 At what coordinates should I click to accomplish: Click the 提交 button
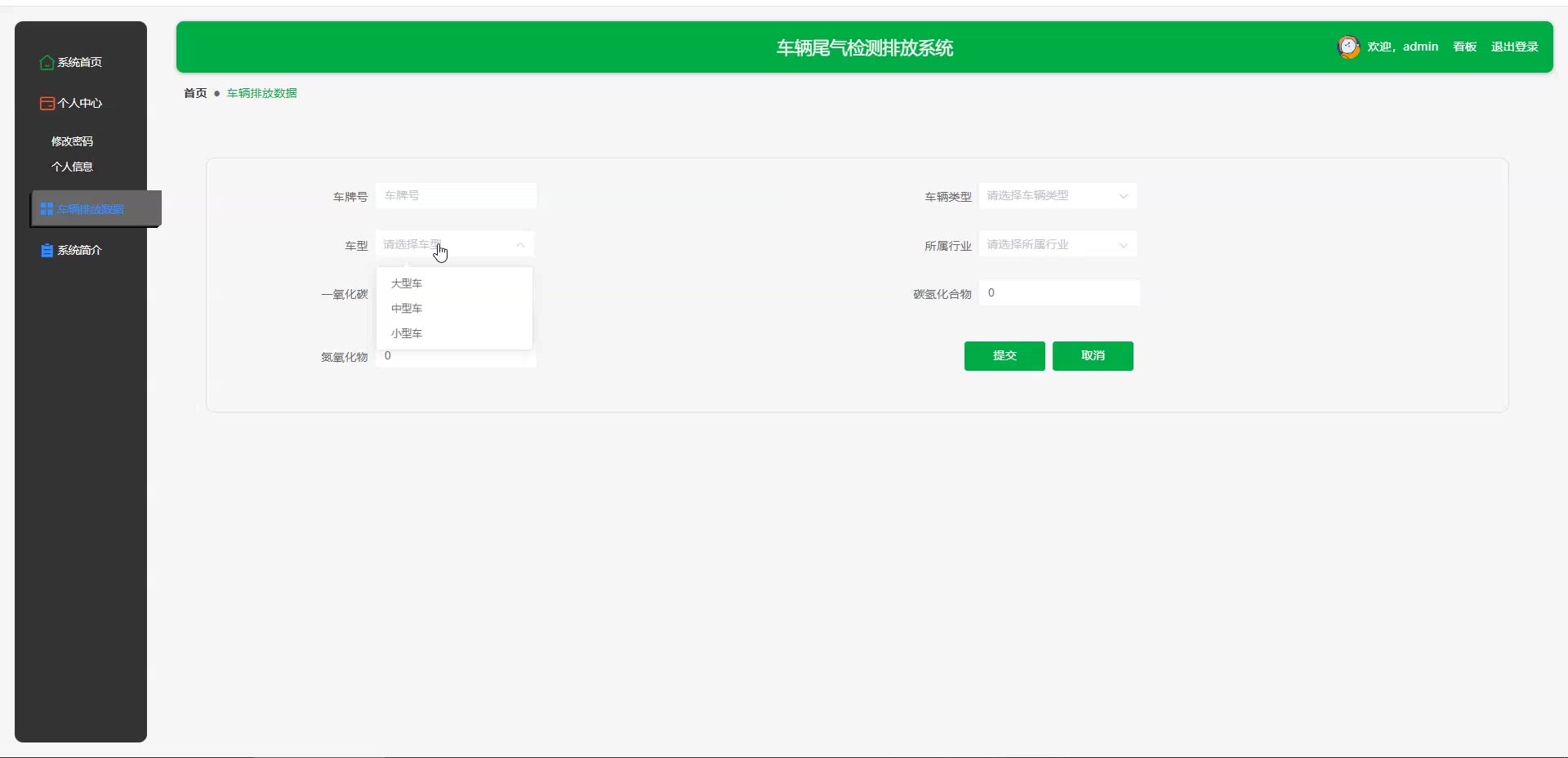point(1004,356)
